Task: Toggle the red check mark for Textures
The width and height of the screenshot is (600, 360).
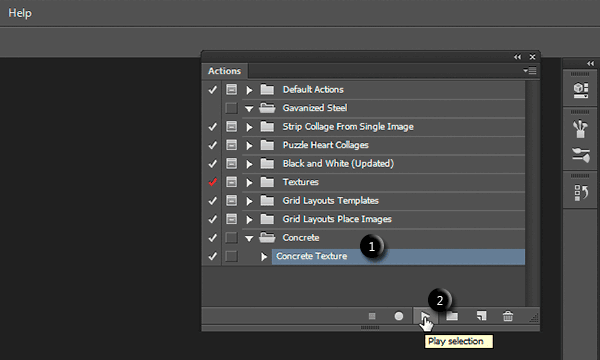Action: [x=212, y=182]
